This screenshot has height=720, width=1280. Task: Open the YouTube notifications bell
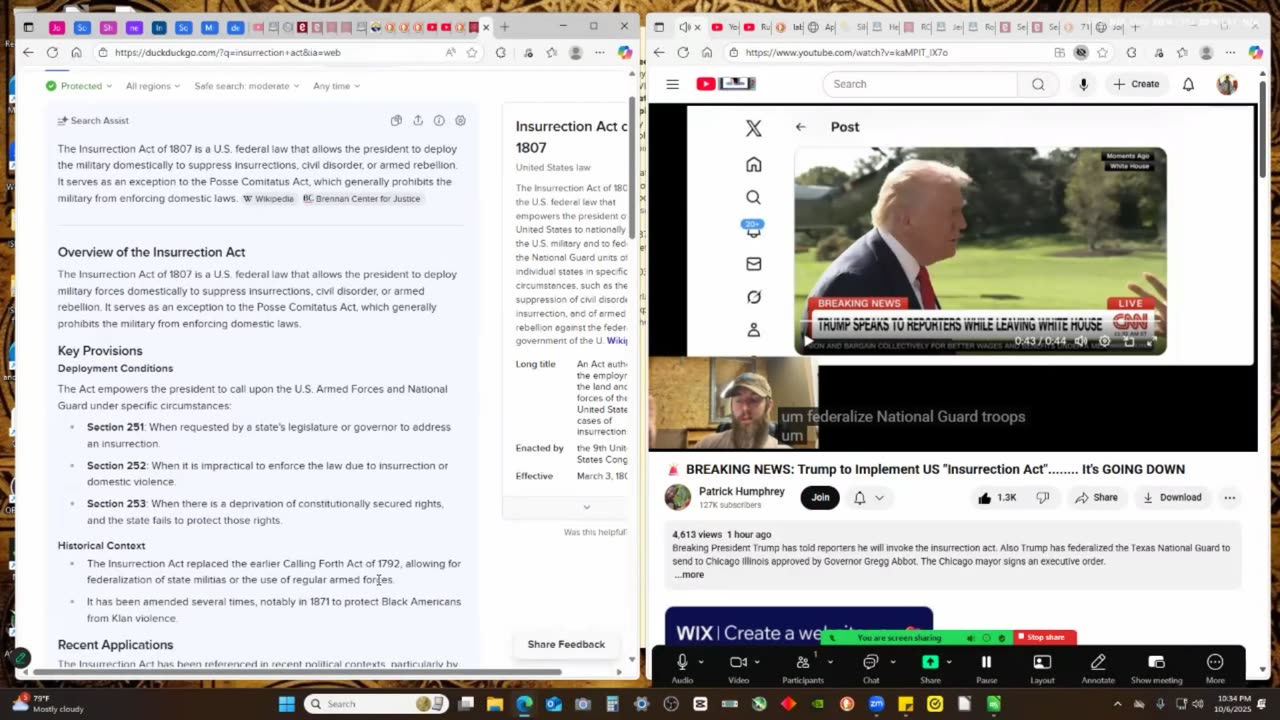(x=1188, y=84)
